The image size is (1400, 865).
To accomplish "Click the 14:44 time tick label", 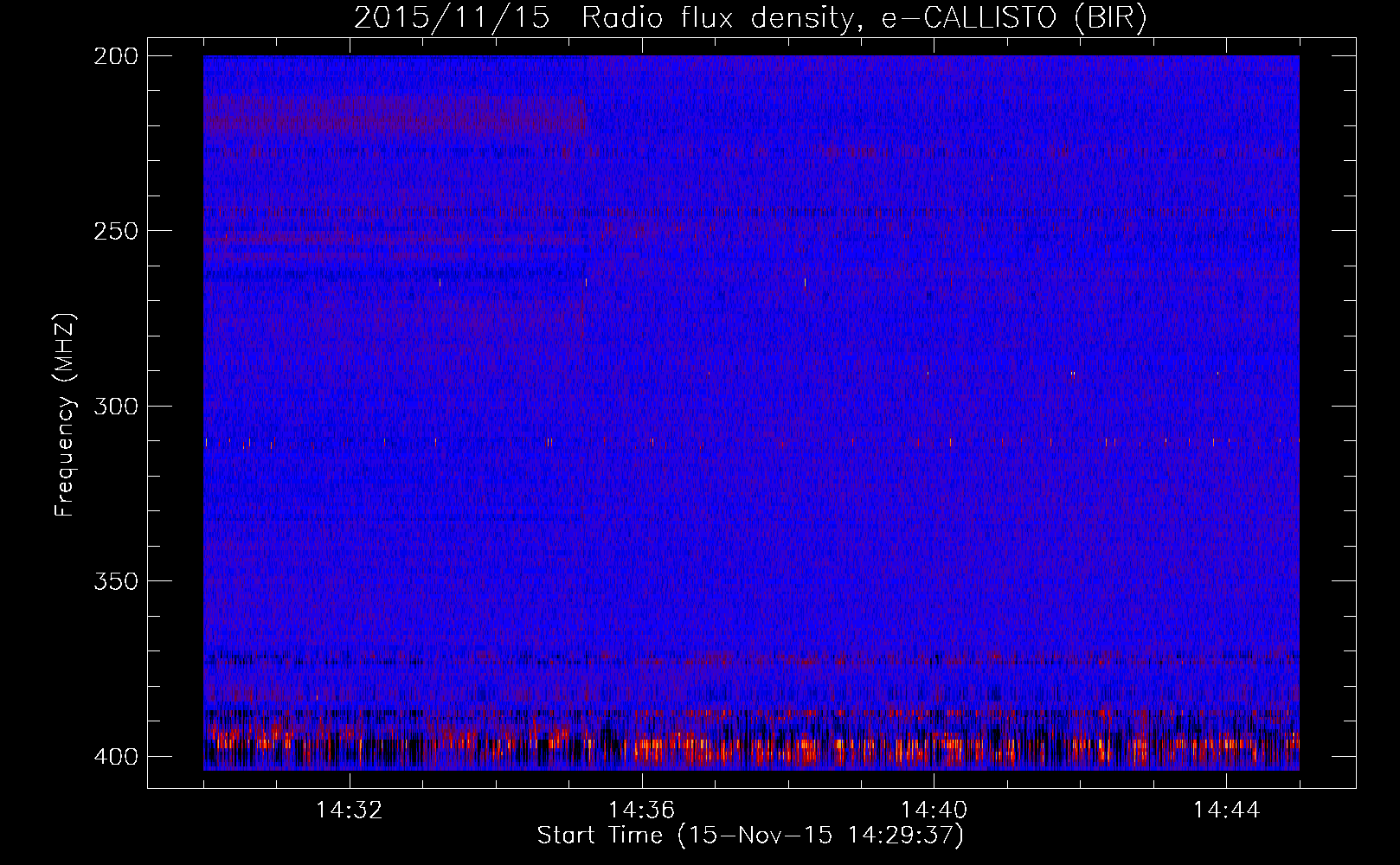I will click(1226, 811).
